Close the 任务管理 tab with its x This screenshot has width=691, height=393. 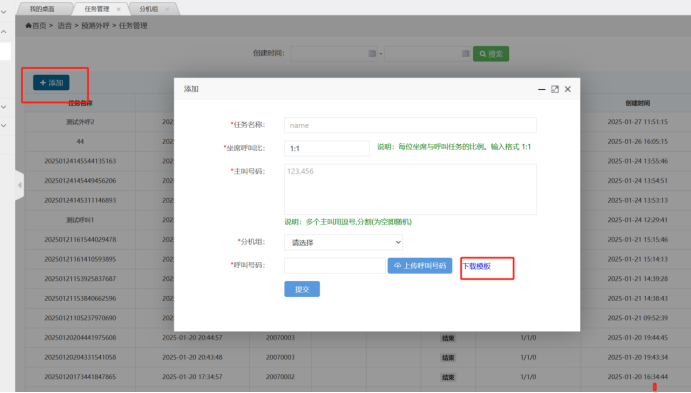click(118, 9)
